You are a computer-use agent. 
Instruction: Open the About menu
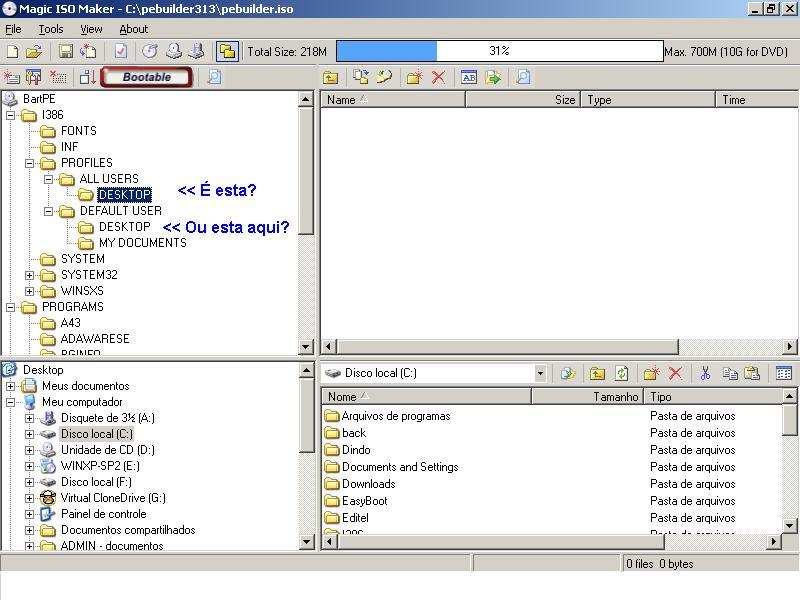[134, 29]
